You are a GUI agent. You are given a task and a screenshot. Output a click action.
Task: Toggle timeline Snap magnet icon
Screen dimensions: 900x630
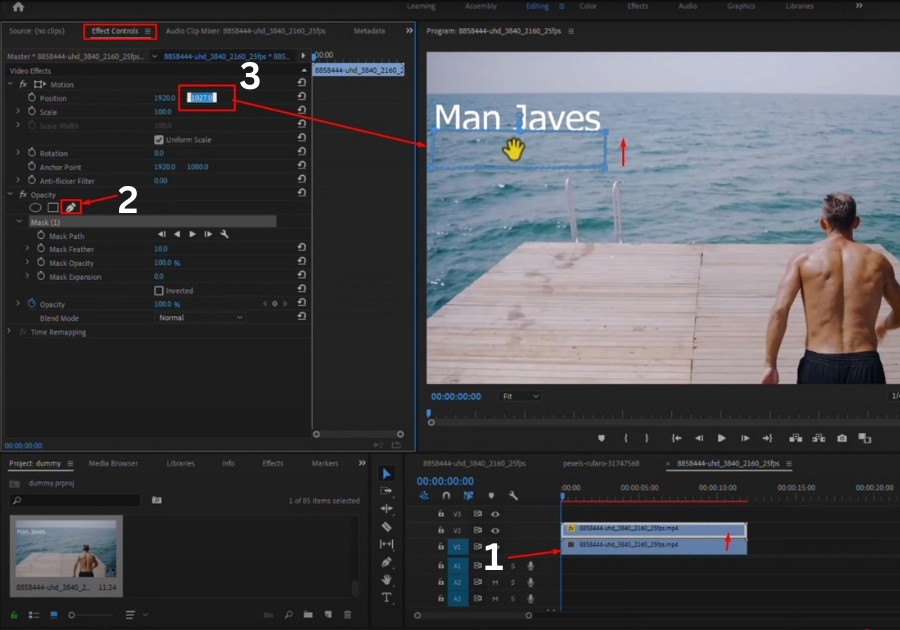coord(446,495)
